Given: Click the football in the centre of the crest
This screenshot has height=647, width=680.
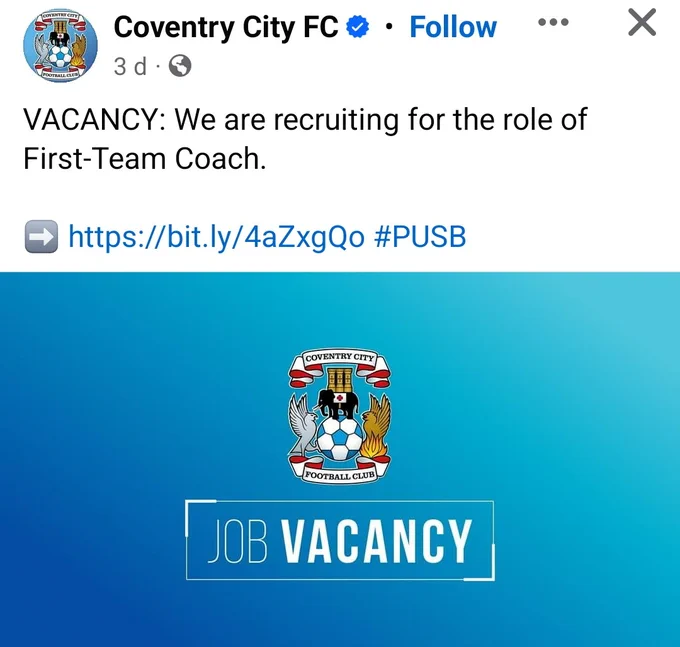Looking at the screenshot, I should [340, 439].
